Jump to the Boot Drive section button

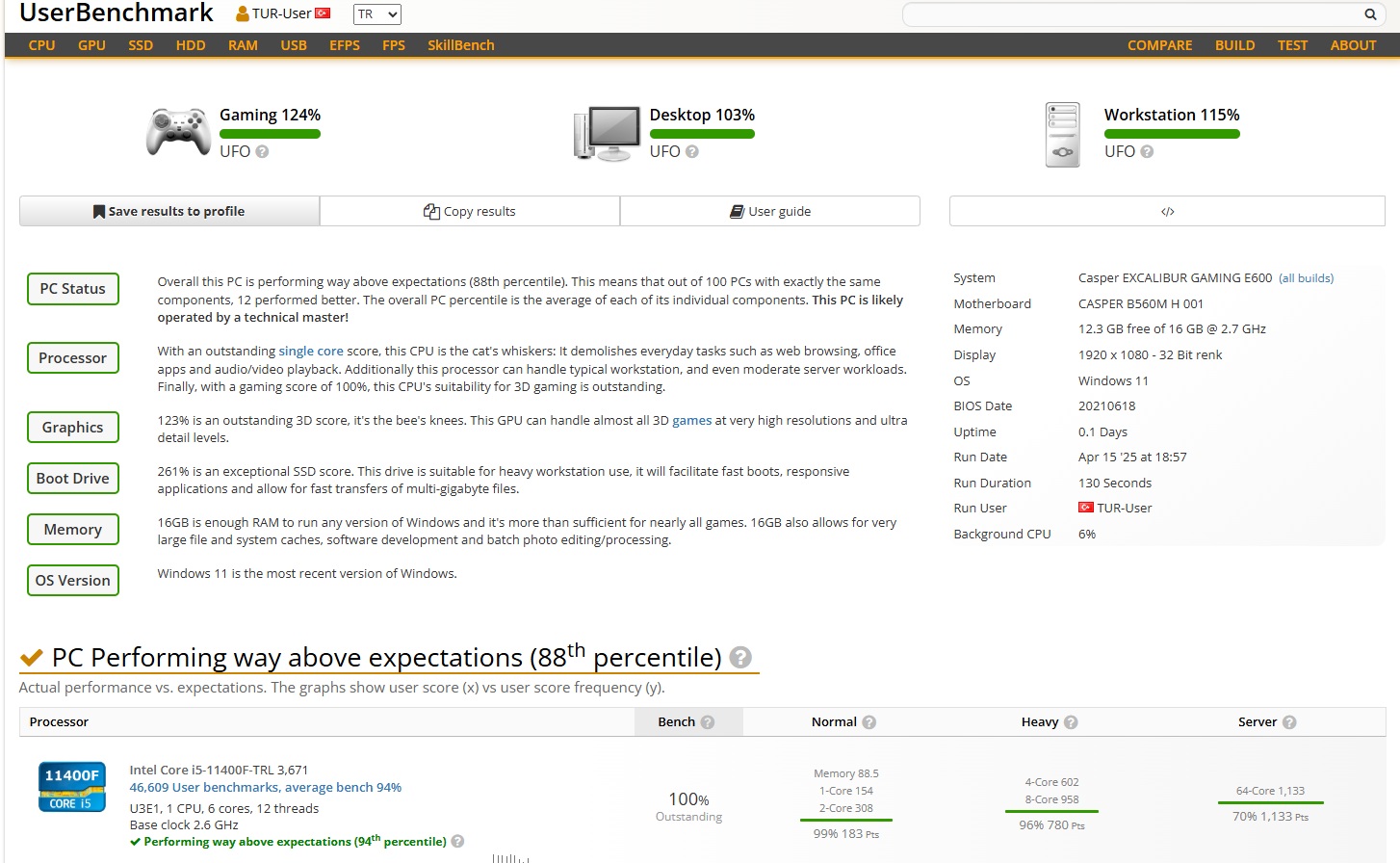click(x=73, y=479)
